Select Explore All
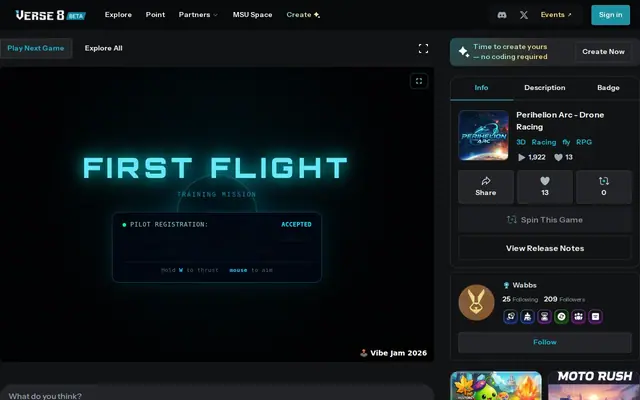This screenshot has height=400, width=640. (103, 48)
